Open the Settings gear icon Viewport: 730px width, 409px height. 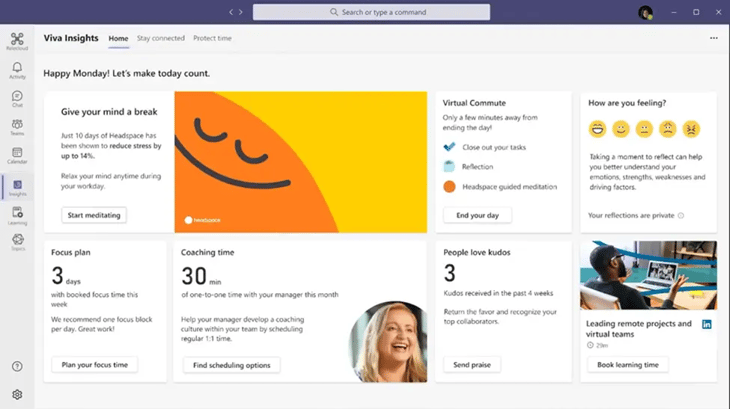17,394
